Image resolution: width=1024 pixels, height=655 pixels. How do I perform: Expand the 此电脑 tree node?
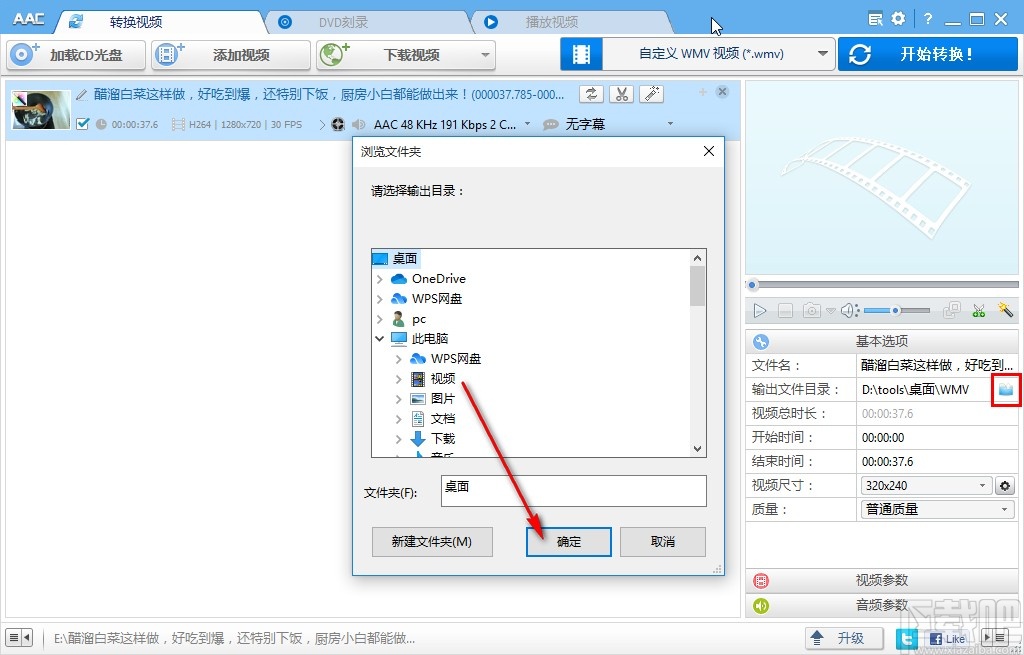click(x=380, y=338)
